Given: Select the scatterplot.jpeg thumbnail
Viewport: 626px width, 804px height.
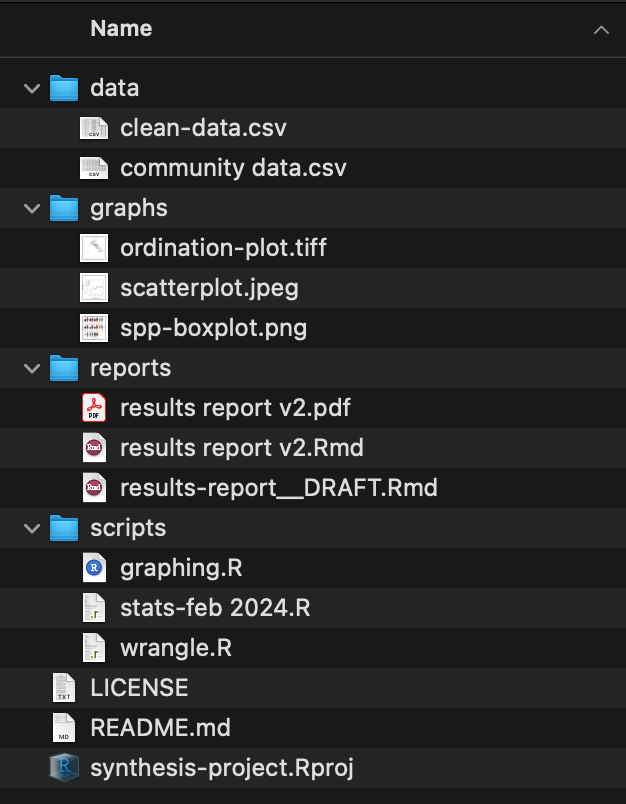Looking at the screenshot, I should tap(93, 288).
